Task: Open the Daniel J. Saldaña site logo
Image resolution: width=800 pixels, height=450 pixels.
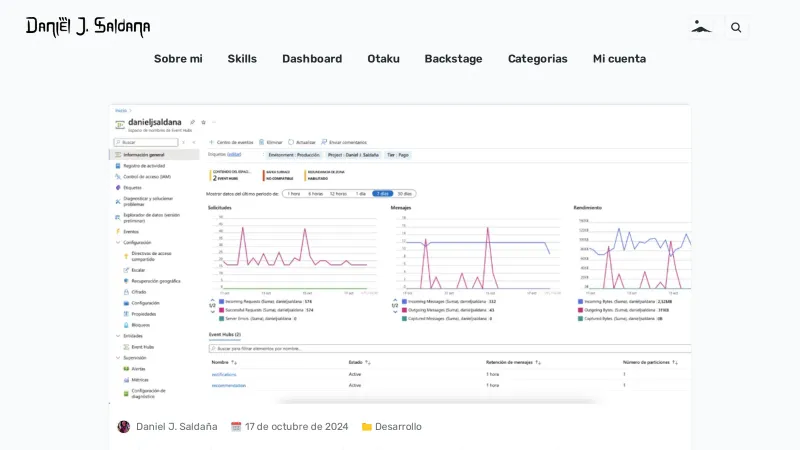Action: click(88, 27)
